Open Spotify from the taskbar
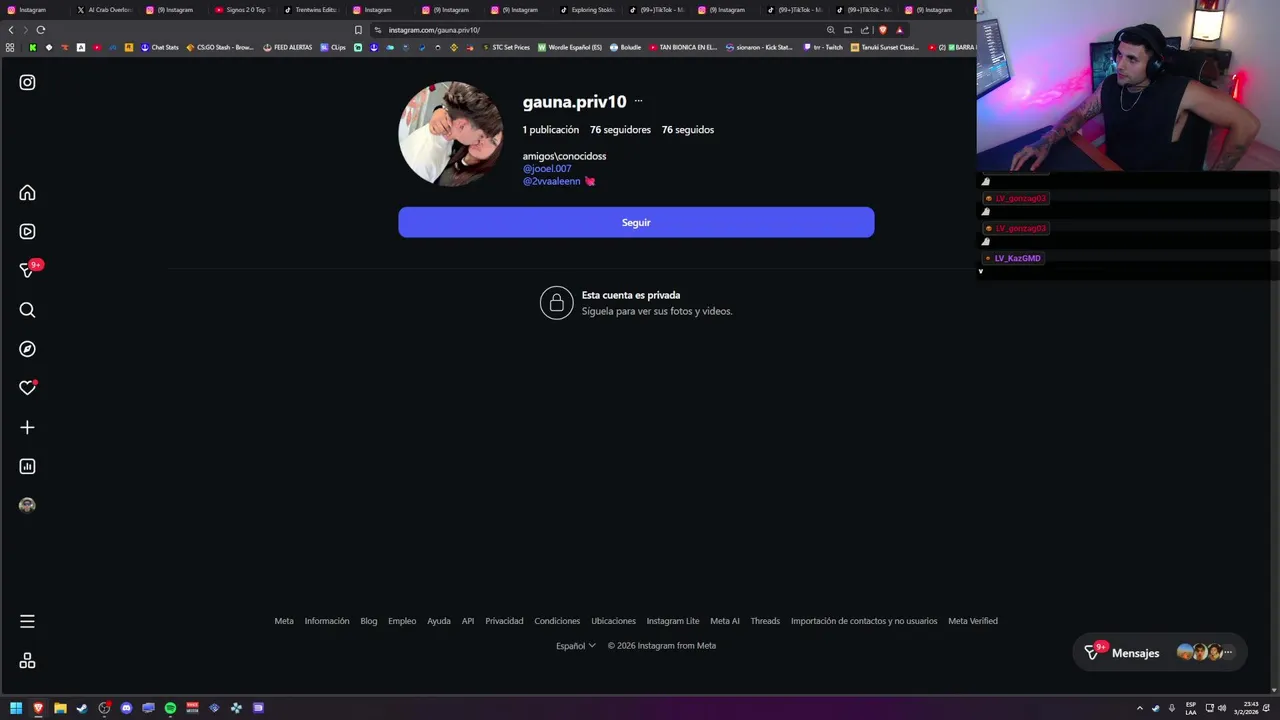Screen dimensions: 1280x720 pos(170,708)
